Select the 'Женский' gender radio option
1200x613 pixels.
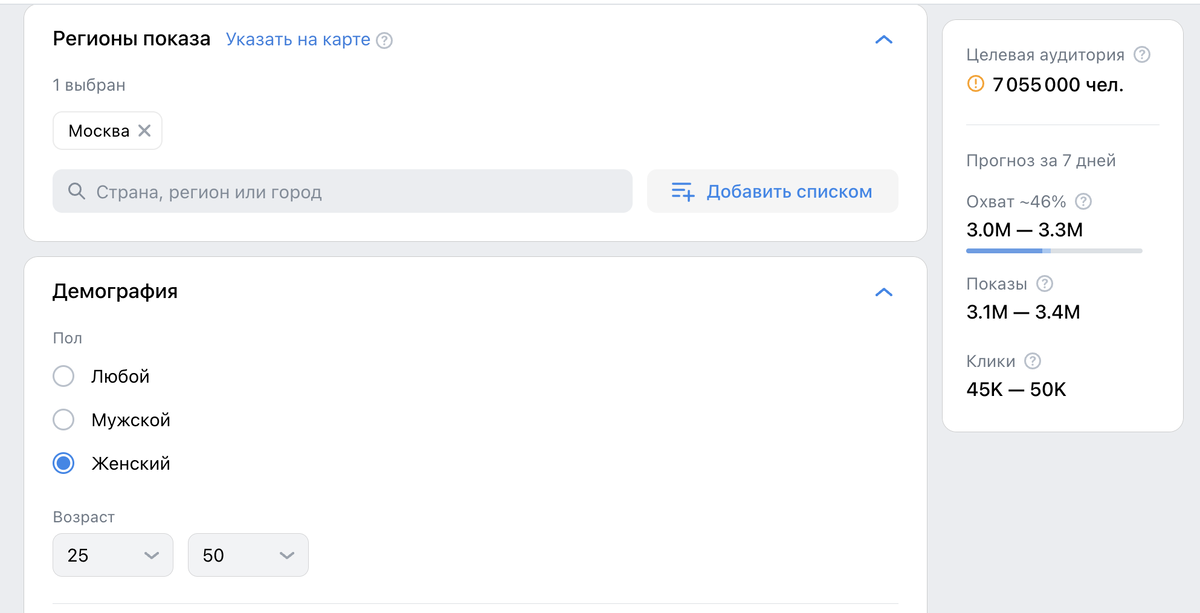point(64,463)
